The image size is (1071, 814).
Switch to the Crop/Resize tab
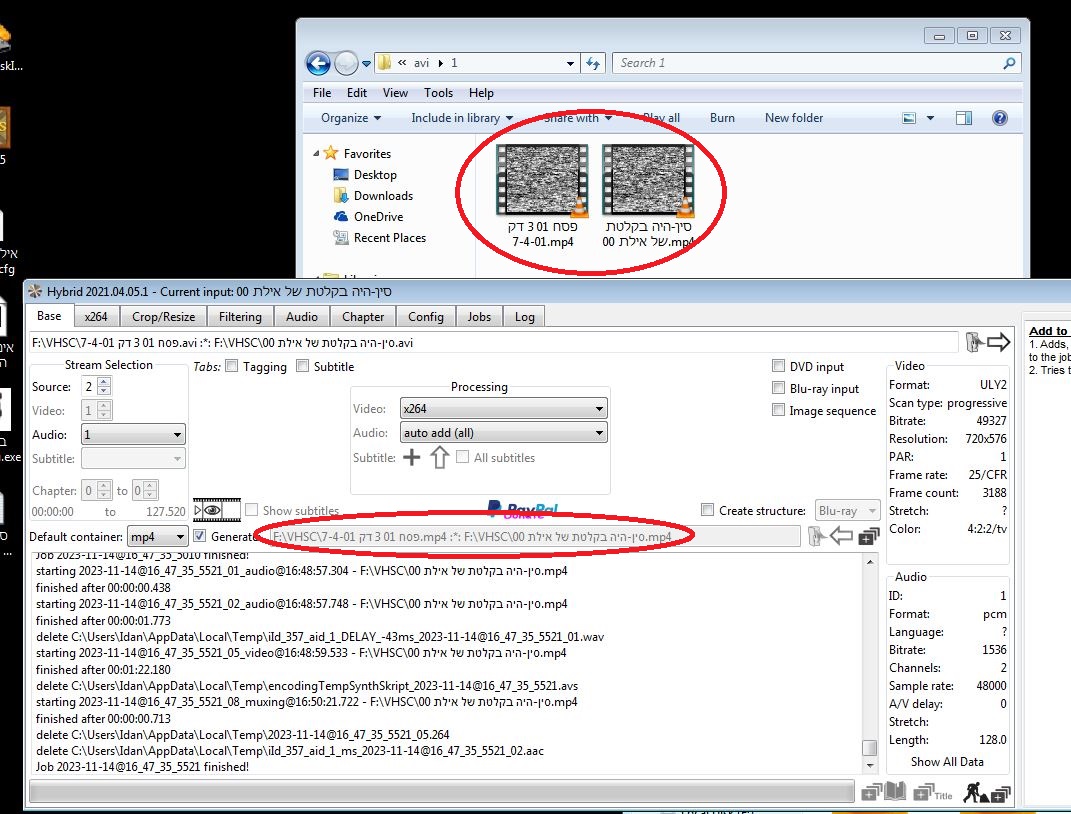(x=164, y=316)
